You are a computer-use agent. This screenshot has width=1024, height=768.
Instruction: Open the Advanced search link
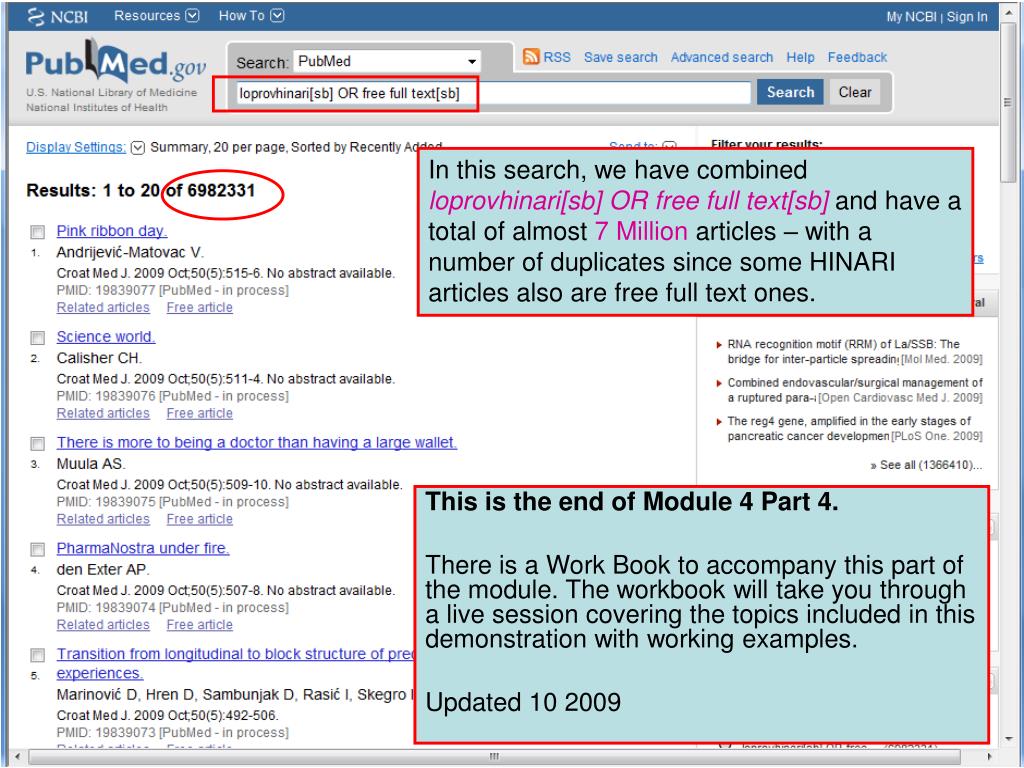click(722, 57)
